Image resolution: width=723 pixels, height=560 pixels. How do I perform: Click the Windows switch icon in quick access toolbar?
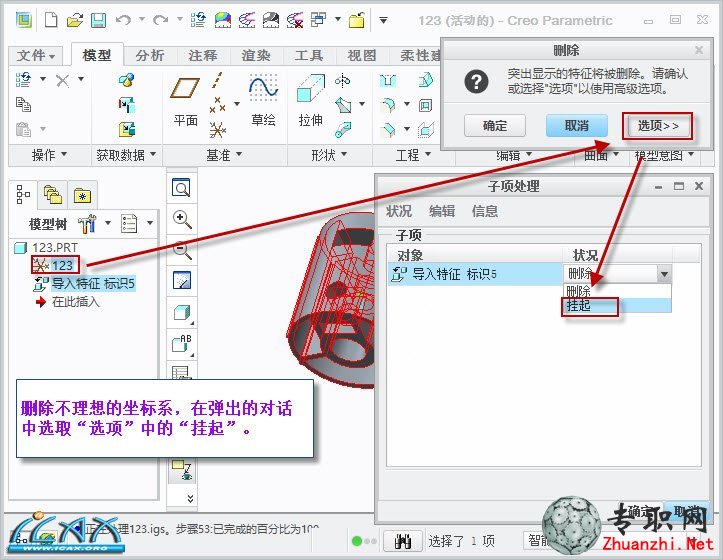[x=318, y=20]
